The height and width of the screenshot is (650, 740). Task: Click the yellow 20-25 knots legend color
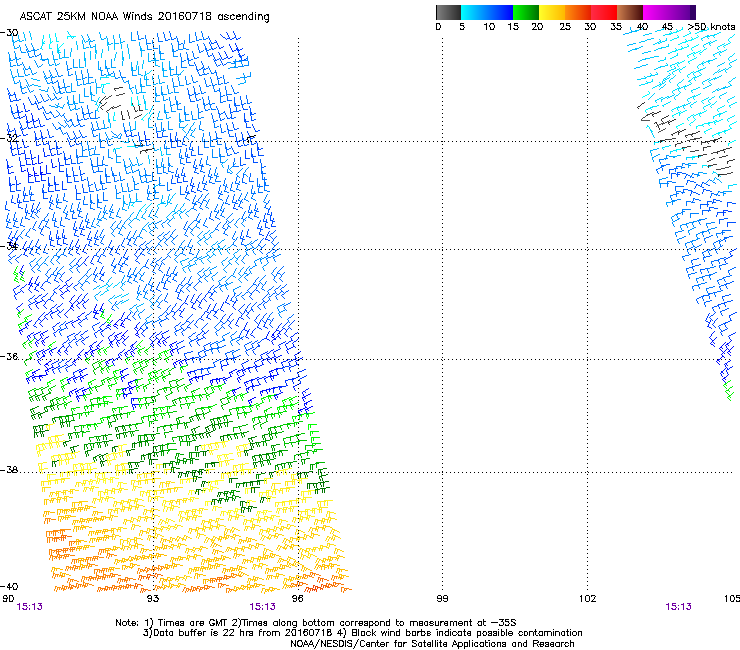pyautogui.click(x=552, y=12)
